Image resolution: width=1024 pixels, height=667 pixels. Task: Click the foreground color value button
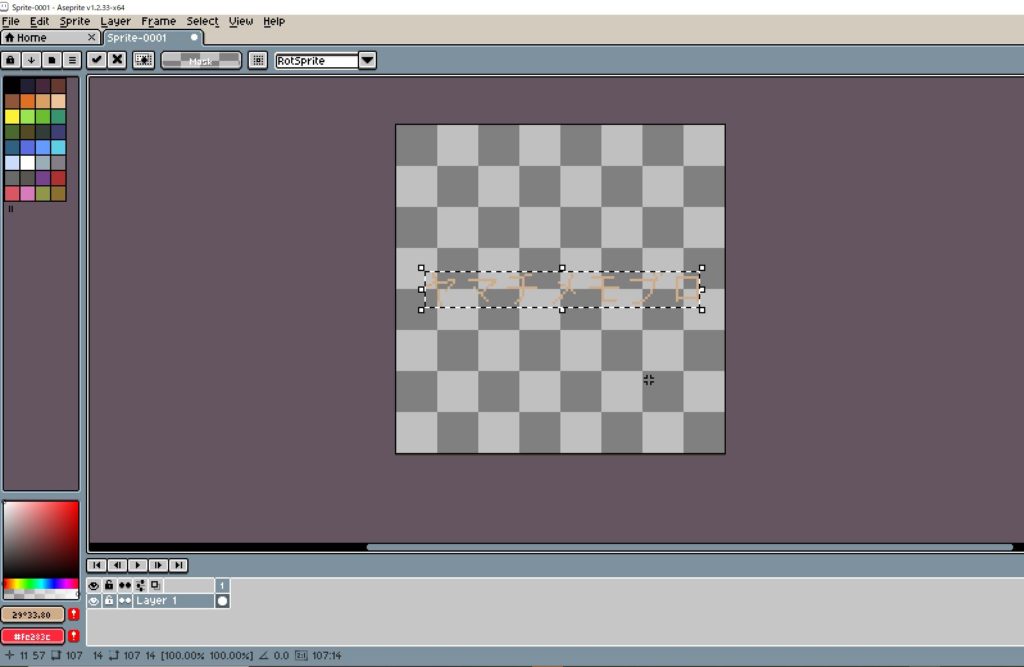coord(33,614)
